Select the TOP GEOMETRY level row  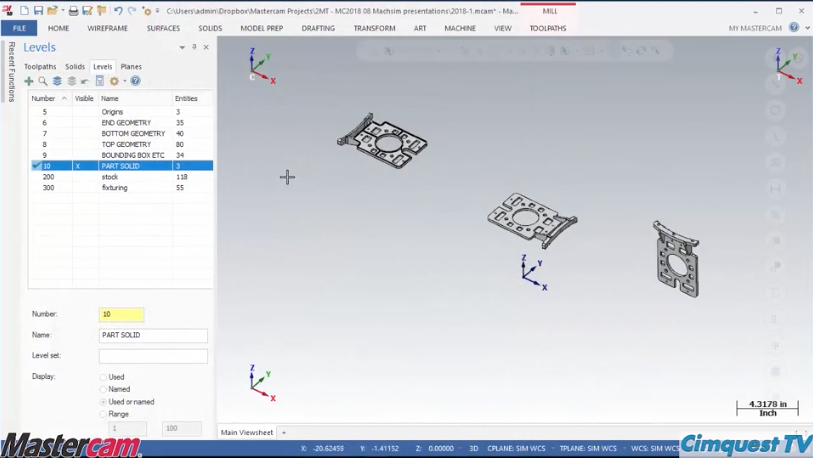[x=121, y=144]
